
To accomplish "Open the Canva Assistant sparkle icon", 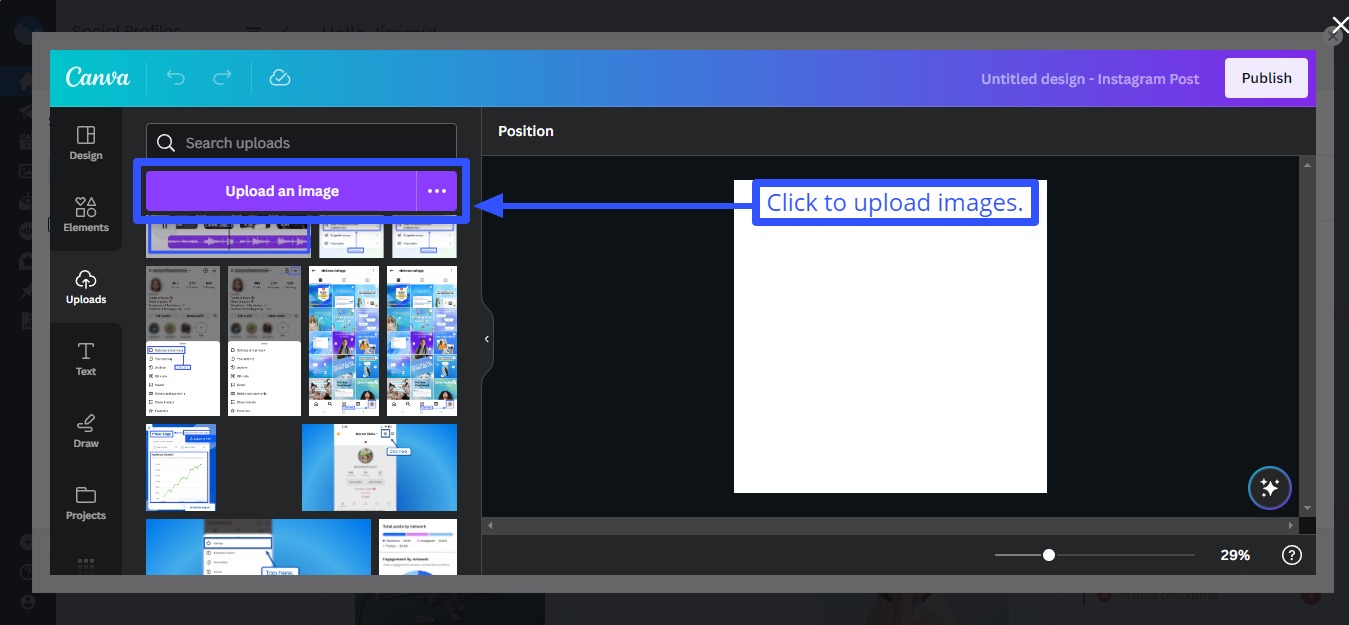I will pyautogui.click(x=1269, y=487).
